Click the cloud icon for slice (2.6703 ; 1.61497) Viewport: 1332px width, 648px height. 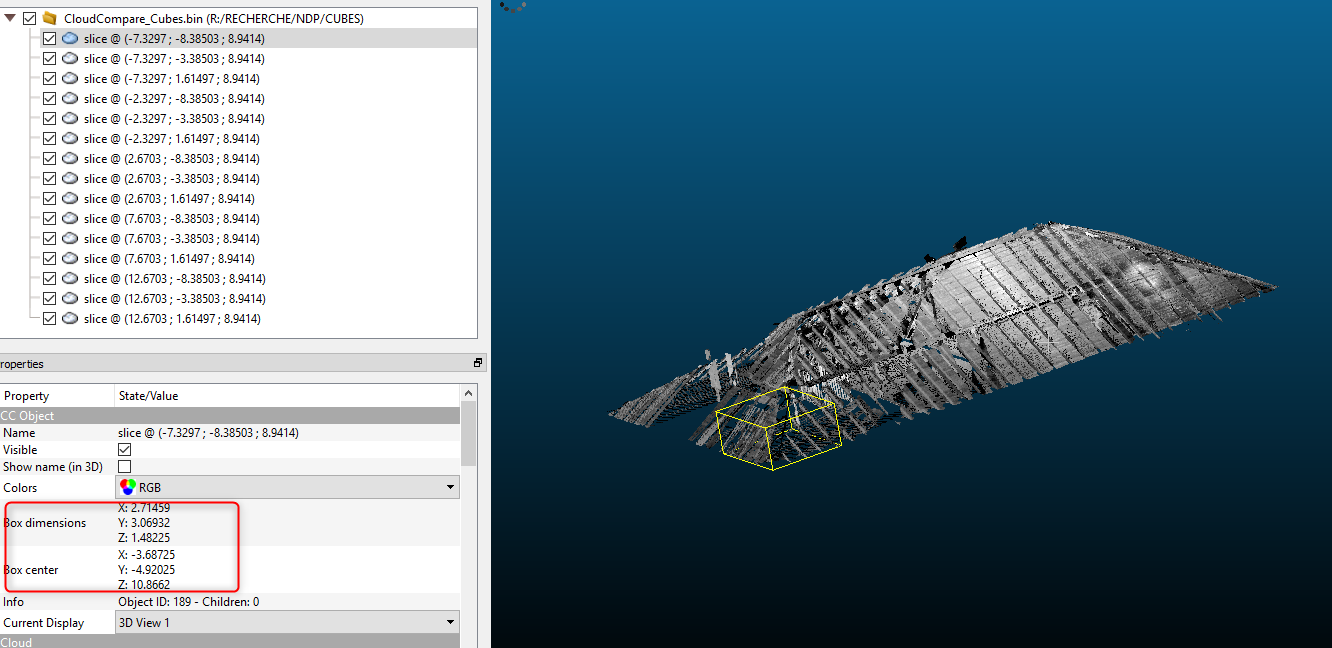click(70, 198)
